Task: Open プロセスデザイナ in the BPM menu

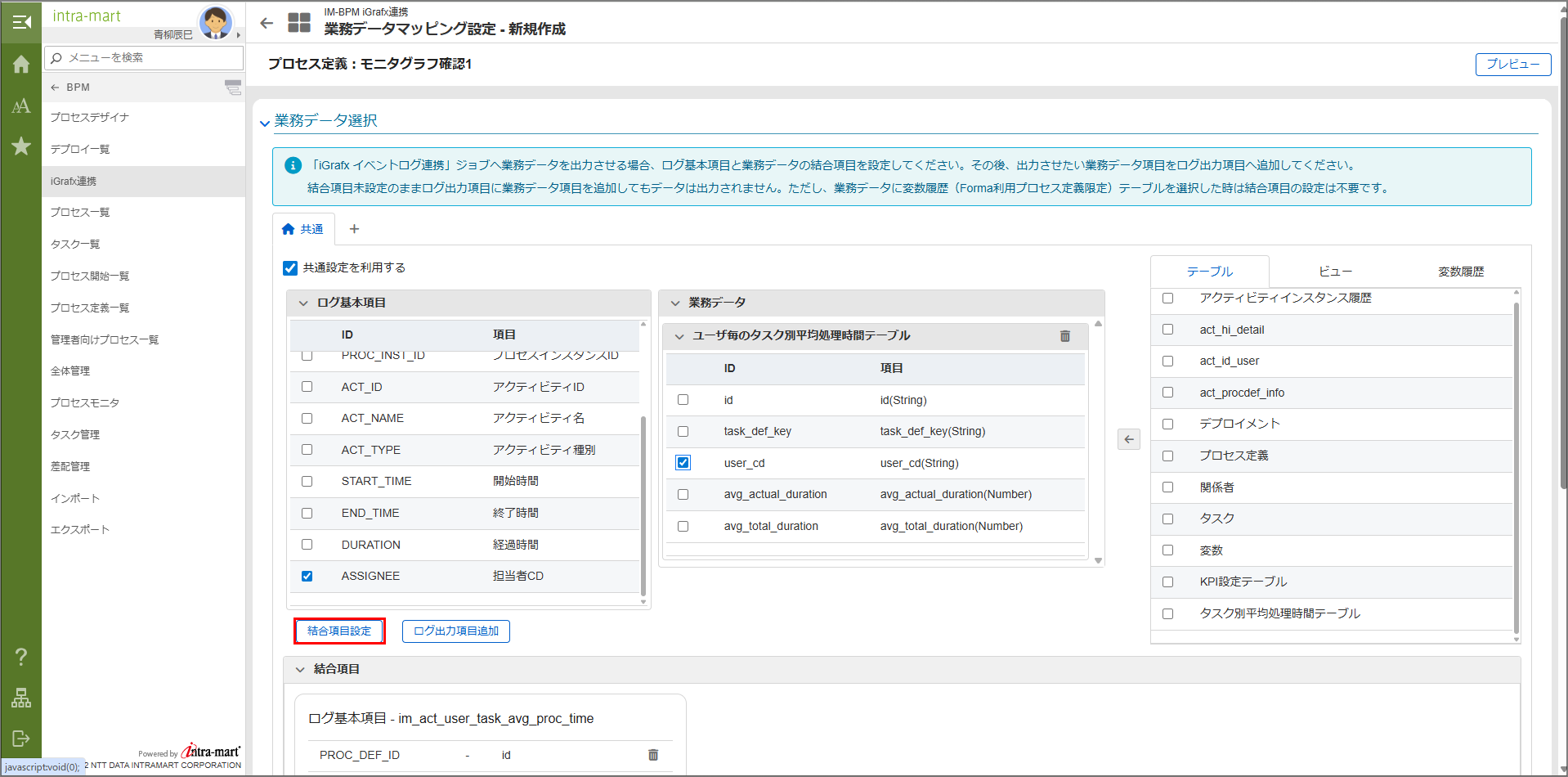Action: click(90, 118)
